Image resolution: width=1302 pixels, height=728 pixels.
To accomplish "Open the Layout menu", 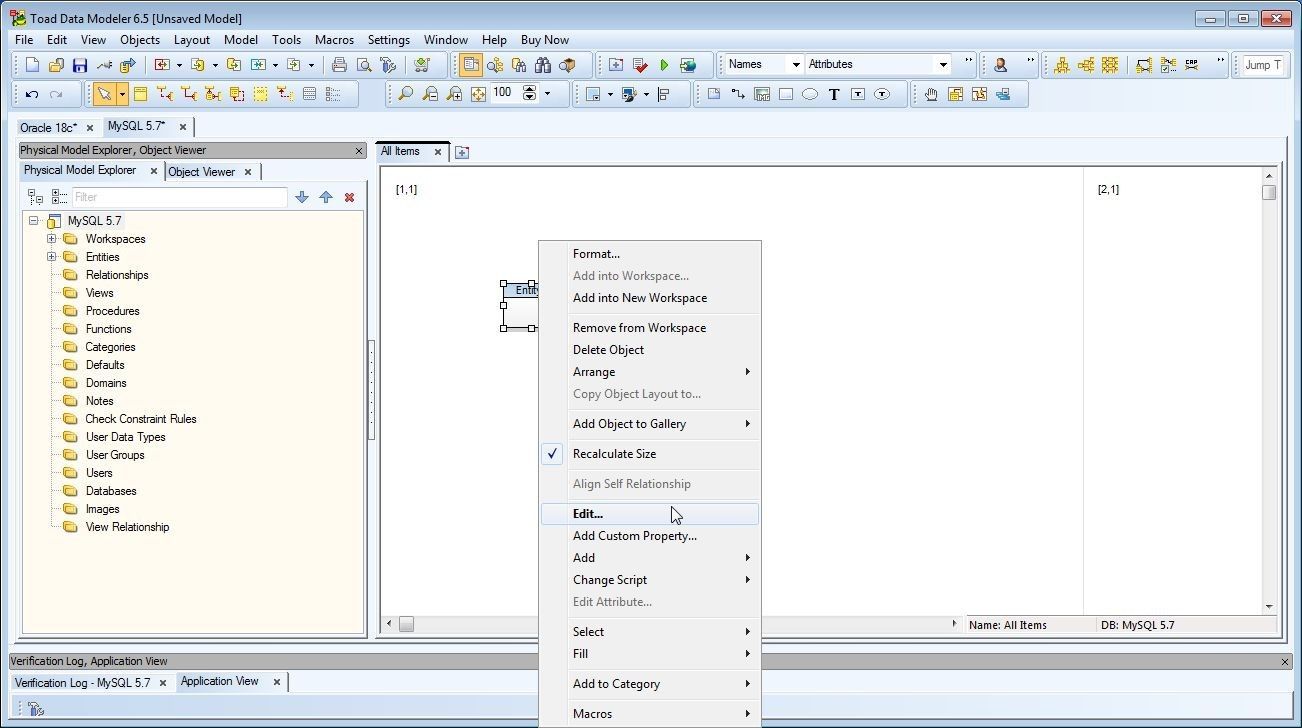I will pyautogui.click(x=192, y=40).
